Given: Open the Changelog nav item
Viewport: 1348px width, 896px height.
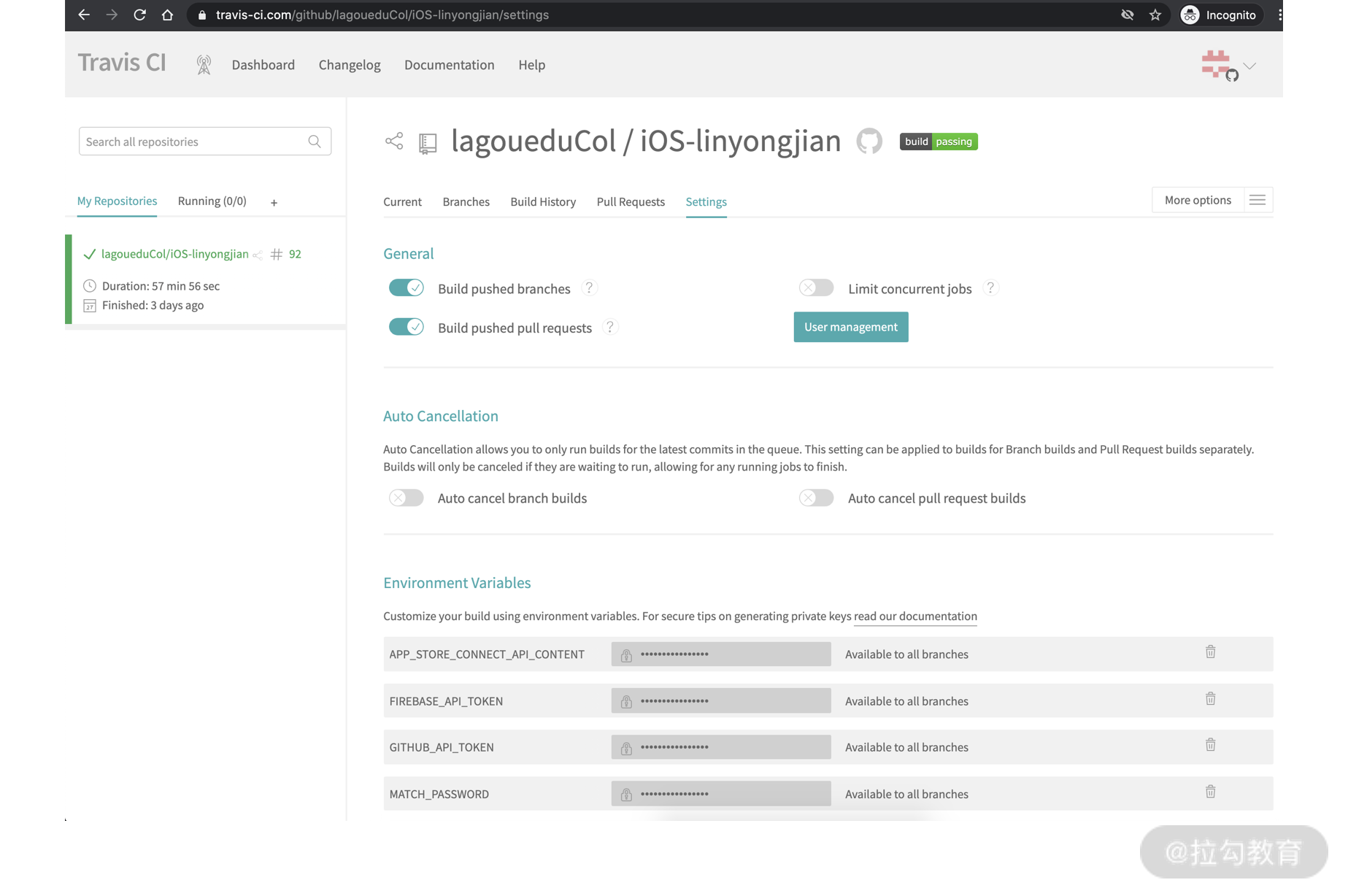Looking at the screenshot, I should pos(350,65).
